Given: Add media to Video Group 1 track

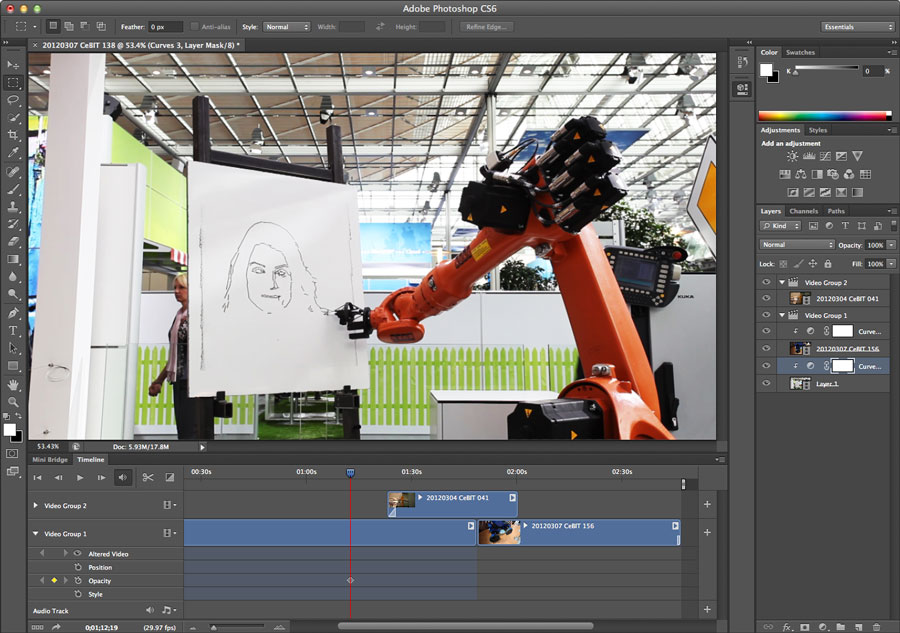Looking at the screenshot, I should (x=707, y=533).
